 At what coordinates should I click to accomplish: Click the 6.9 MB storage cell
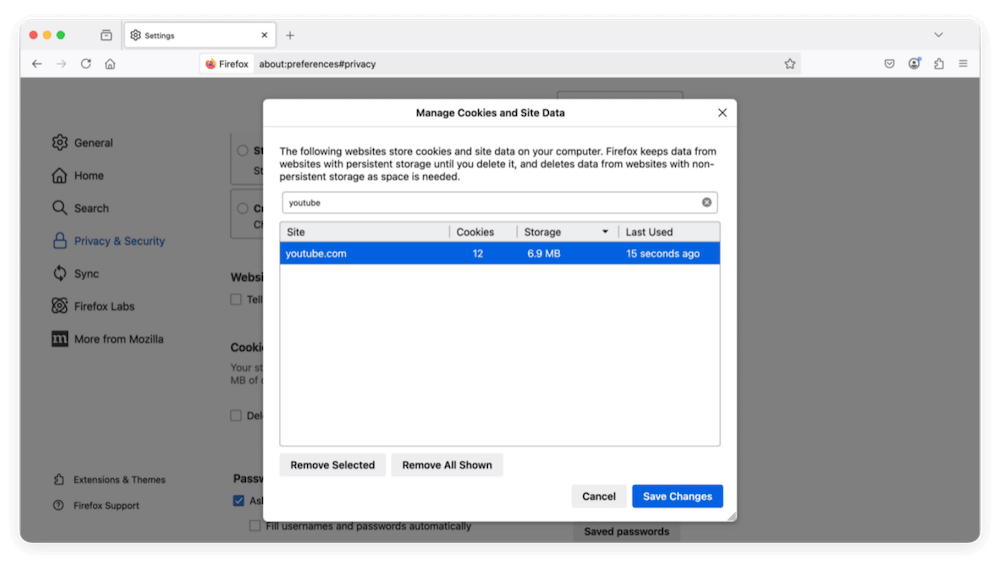(543, 253)
